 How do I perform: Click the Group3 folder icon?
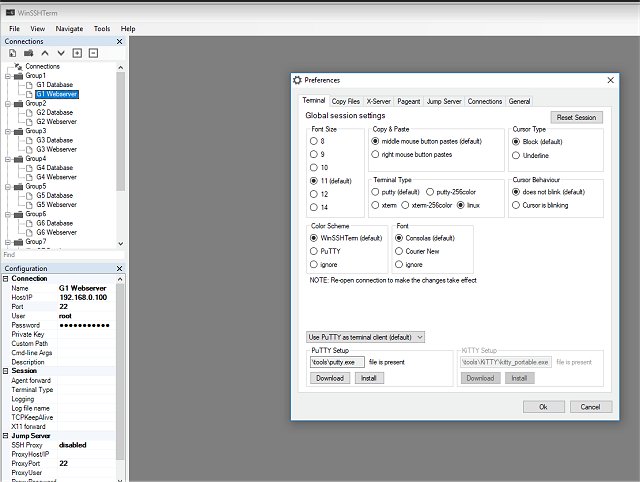19,131
